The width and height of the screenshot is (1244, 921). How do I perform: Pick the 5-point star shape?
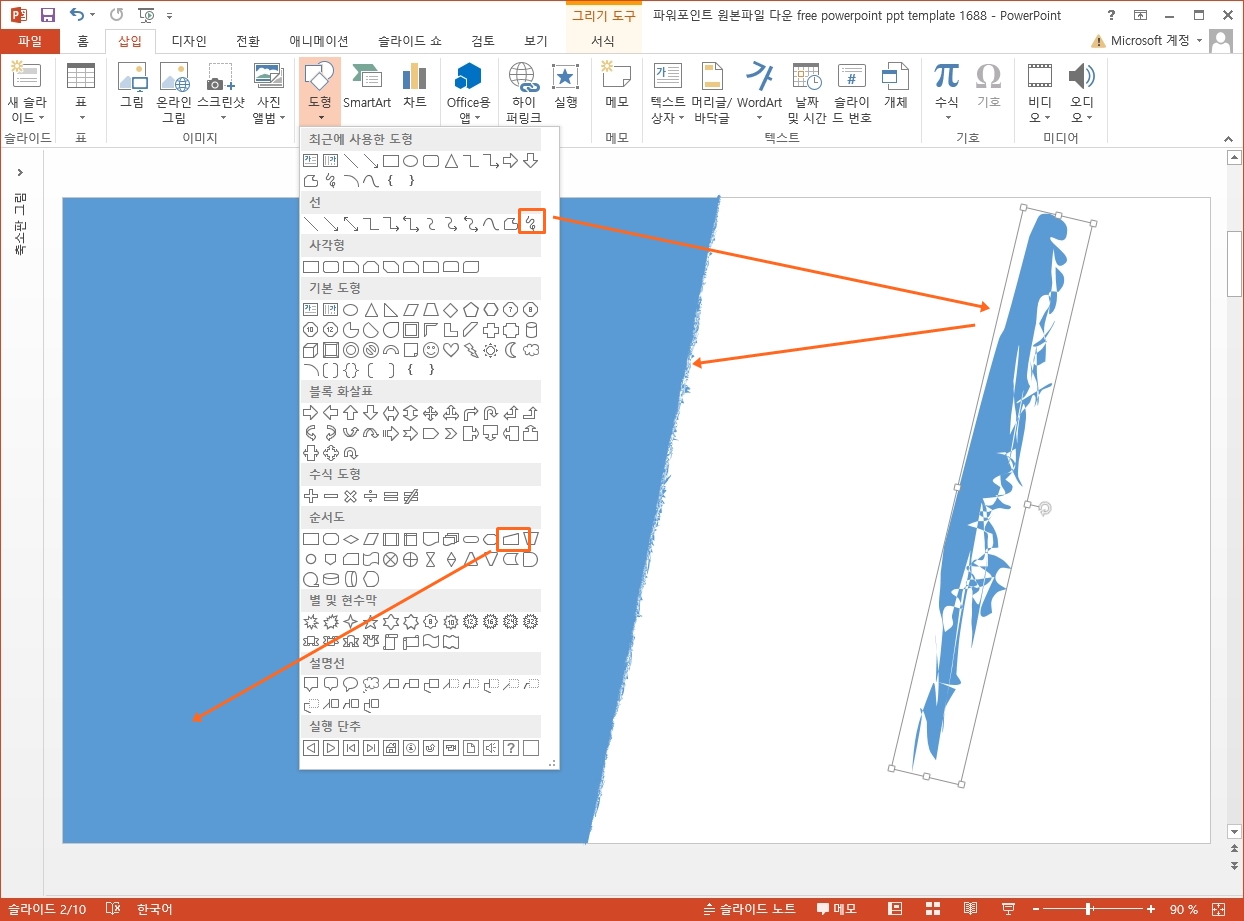(x=371, y=622)
